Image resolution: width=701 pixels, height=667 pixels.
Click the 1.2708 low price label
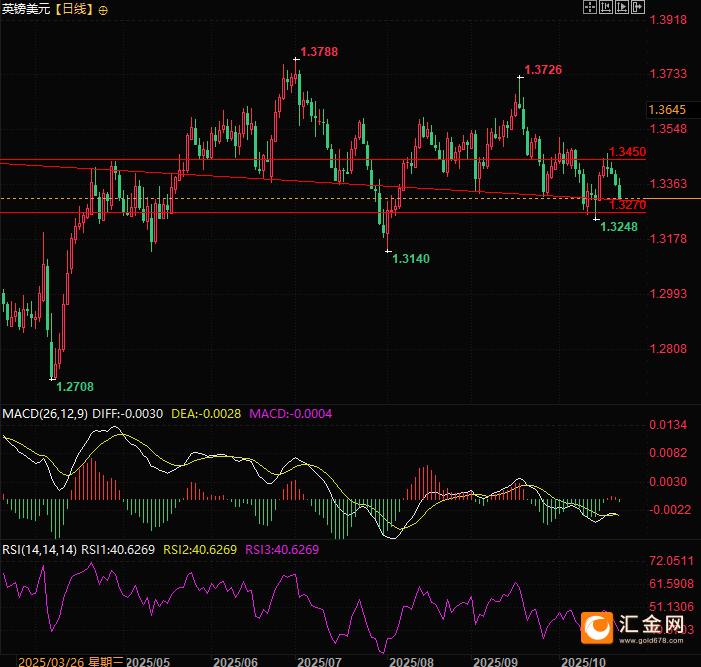(x=75, y=387)
